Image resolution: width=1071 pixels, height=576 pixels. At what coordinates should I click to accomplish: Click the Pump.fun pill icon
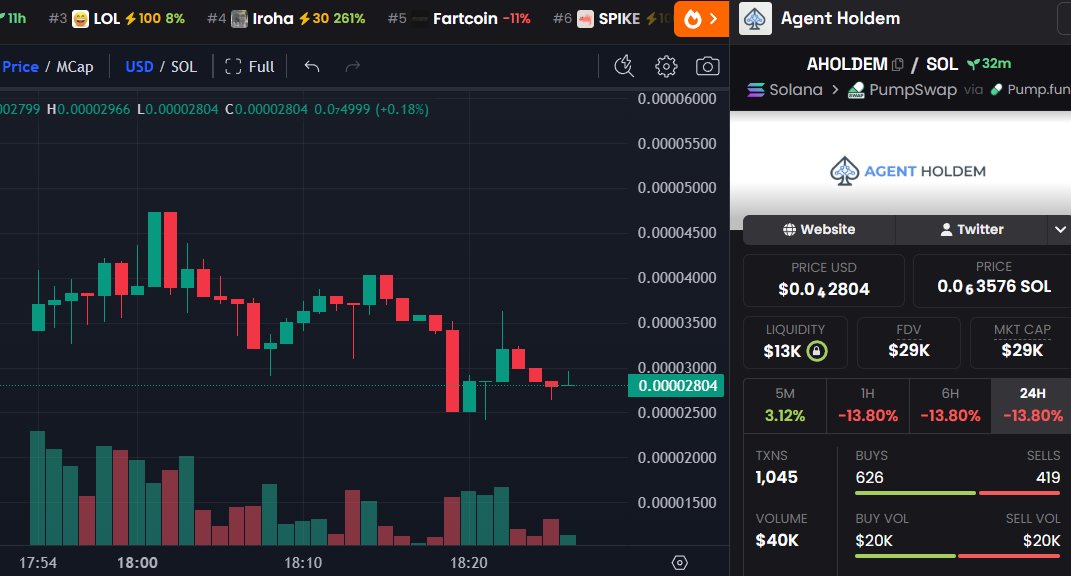(x=997, y=90)
